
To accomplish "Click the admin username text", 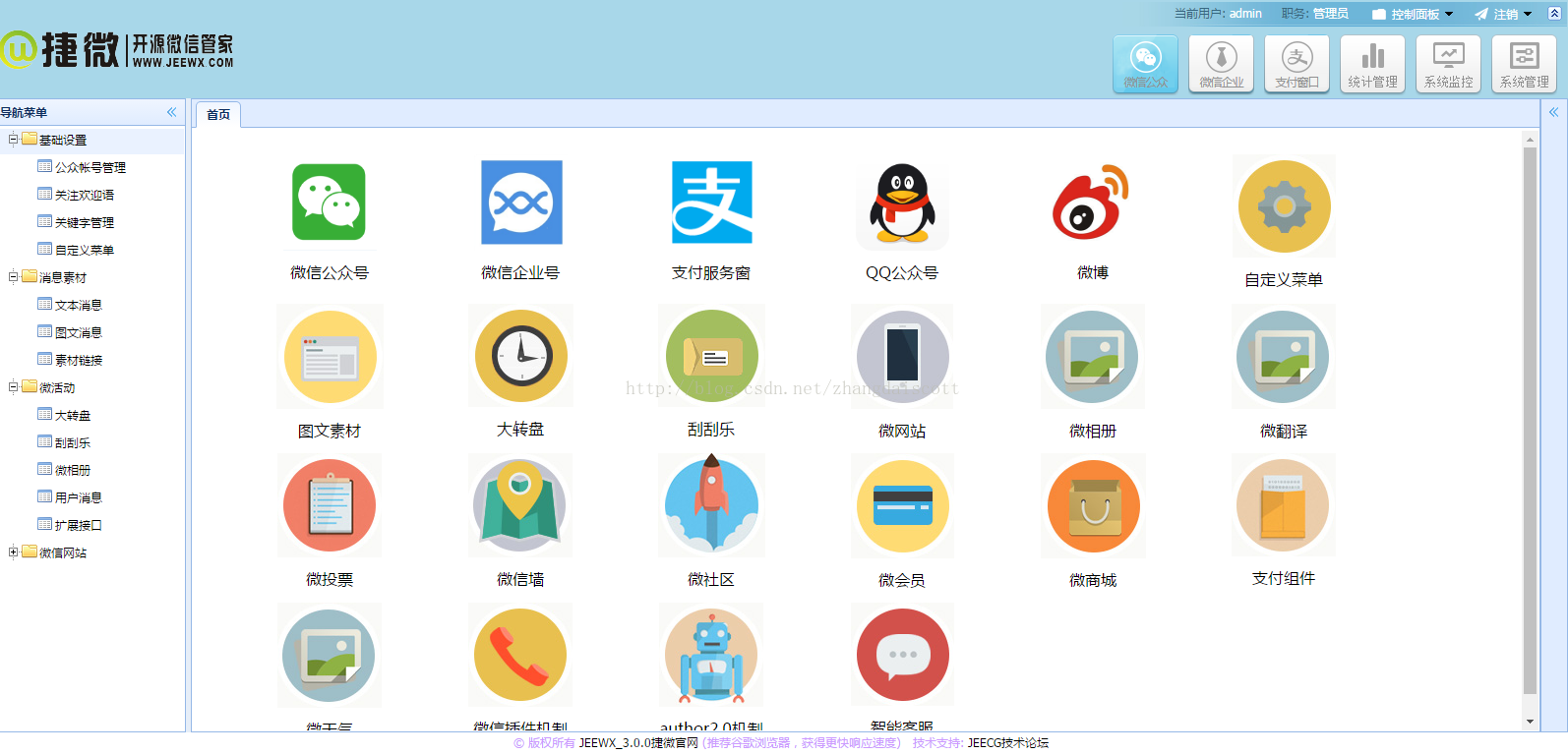I will (x=1245, y=14).
